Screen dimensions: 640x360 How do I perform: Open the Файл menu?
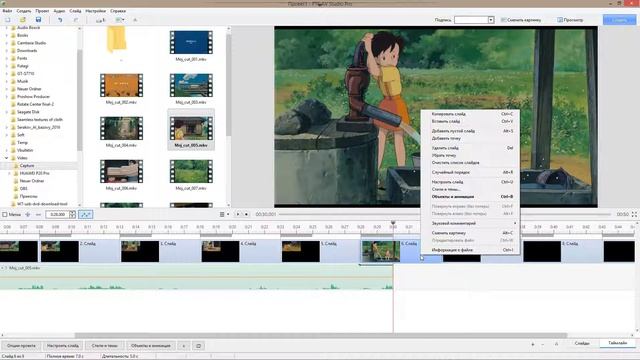tap(7, 11)
